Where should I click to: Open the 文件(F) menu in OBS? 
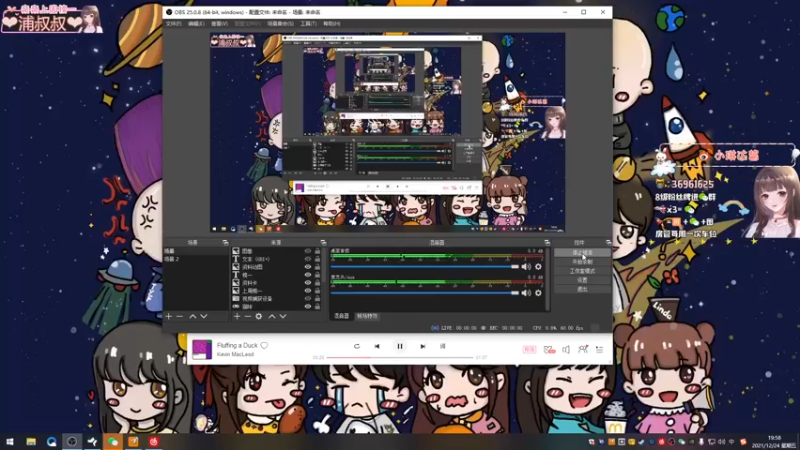pos(173,23)
